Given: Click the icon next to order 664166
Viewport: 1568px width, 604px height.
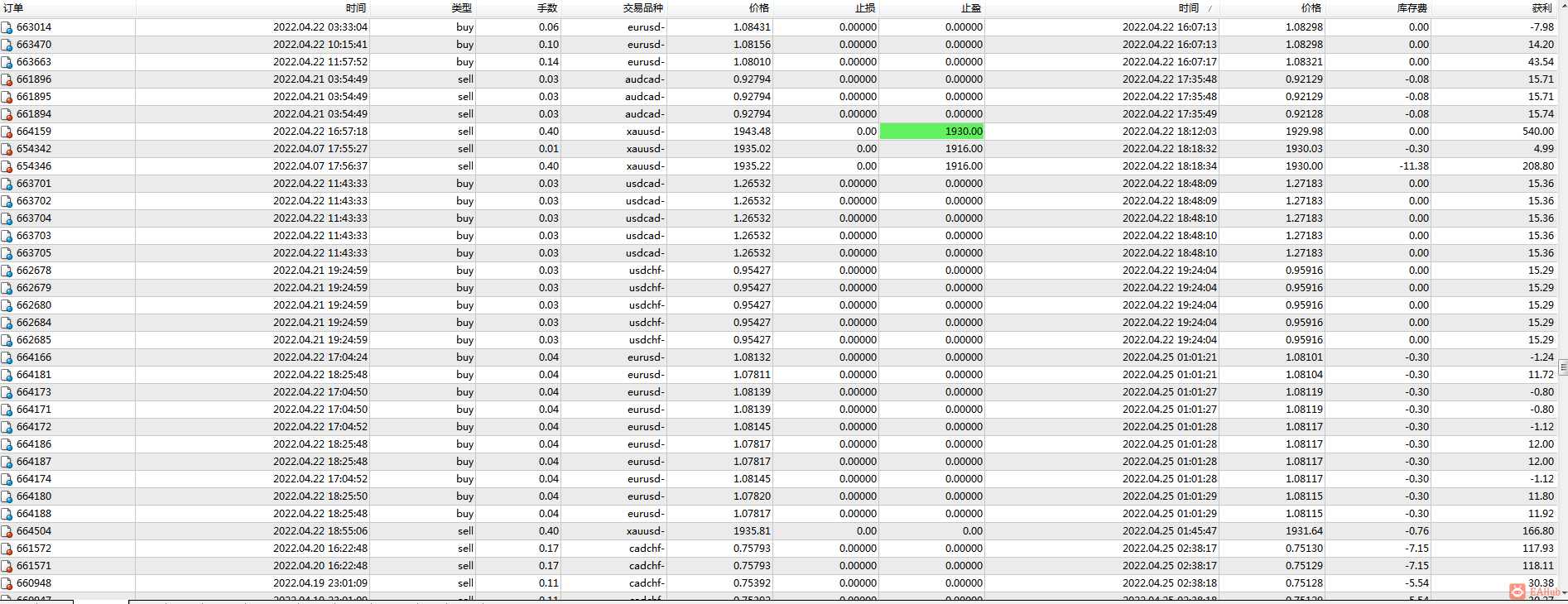Looking at the screenshot, I should click(x=7, y=357).
